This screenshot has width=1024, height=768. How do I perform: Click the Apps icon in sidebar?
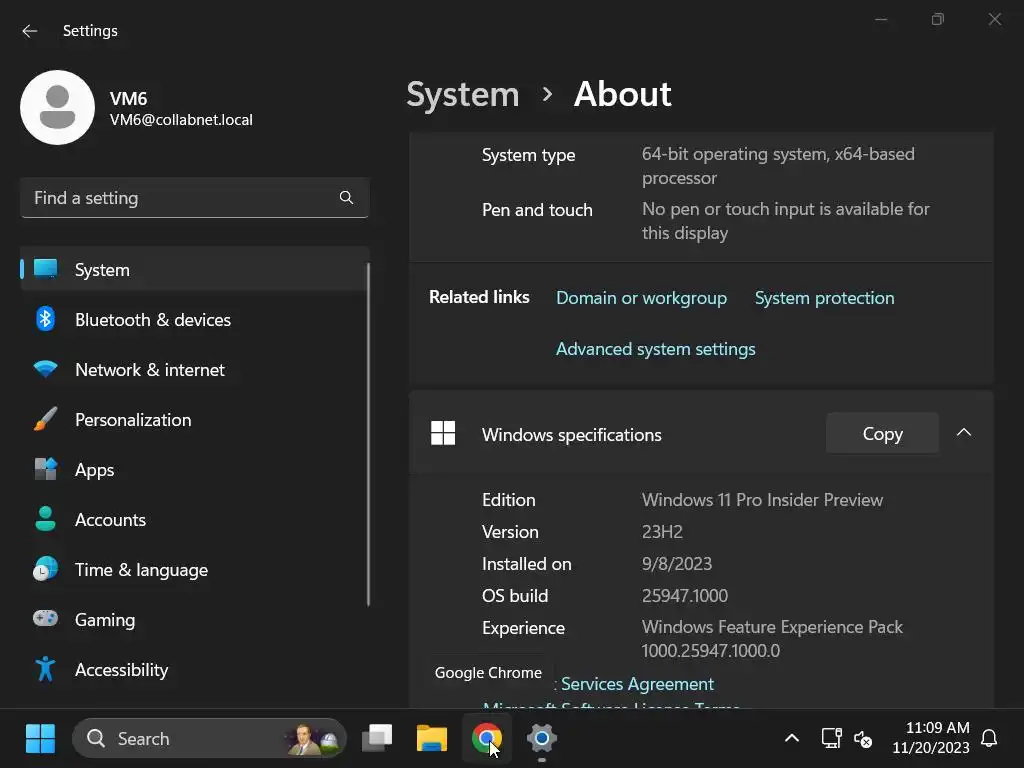[45, 469]
